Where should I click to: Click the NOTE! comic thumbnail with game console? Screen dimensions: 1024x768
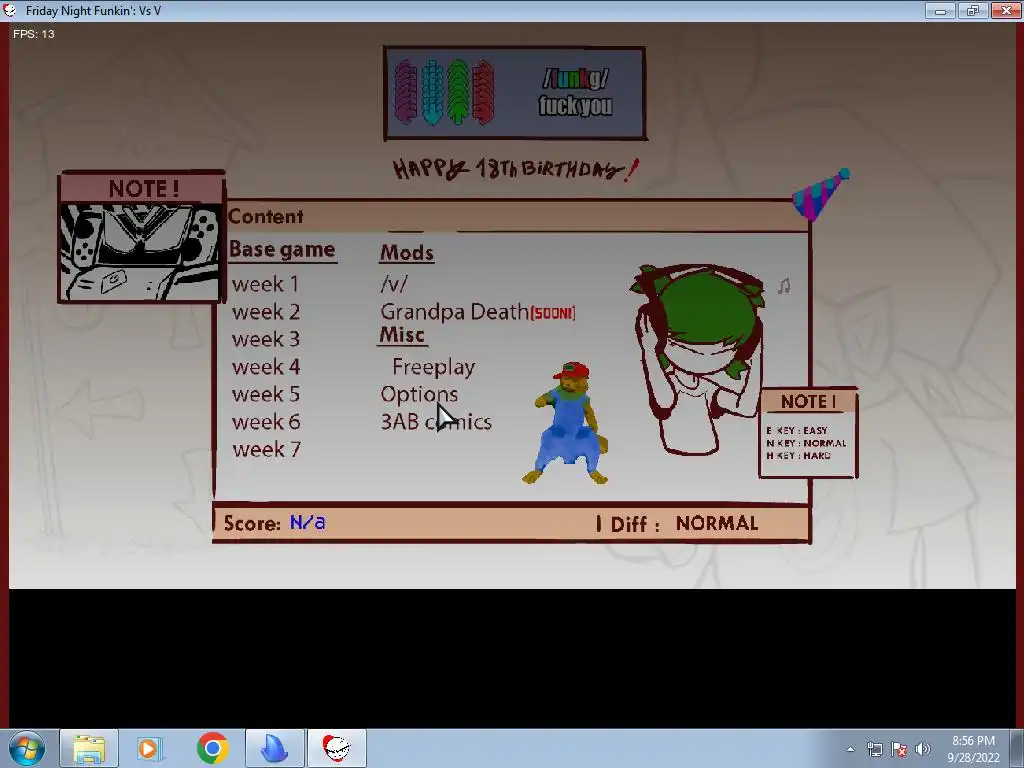click(142, 238)
